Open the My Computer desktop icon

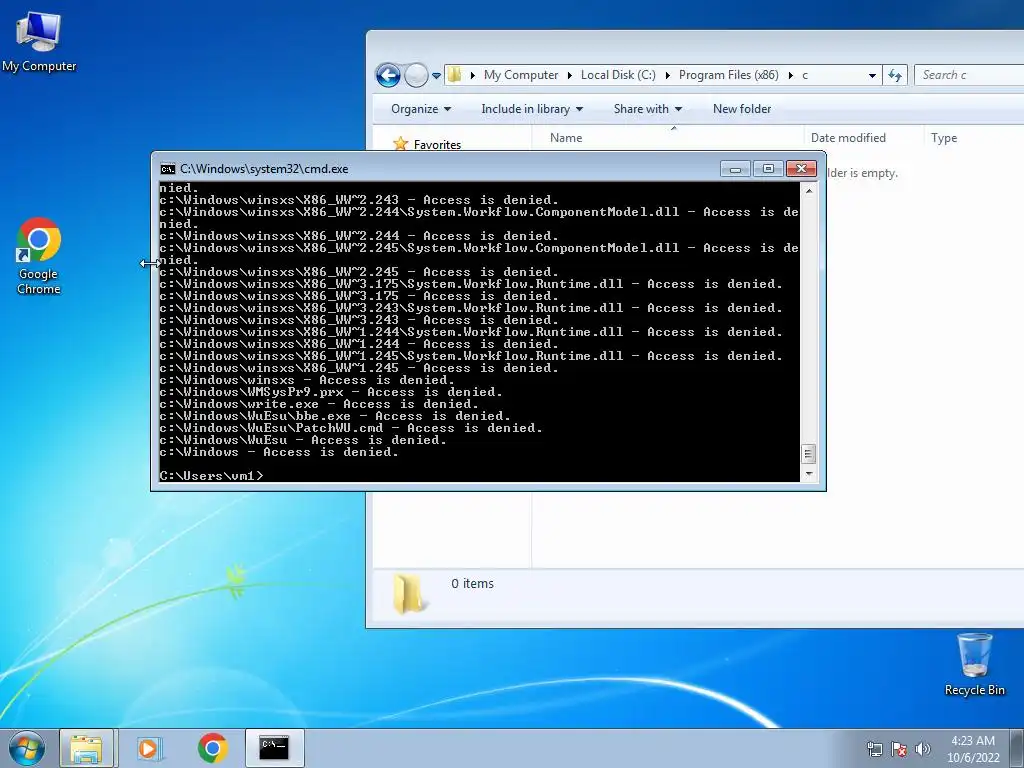point(39,40)
